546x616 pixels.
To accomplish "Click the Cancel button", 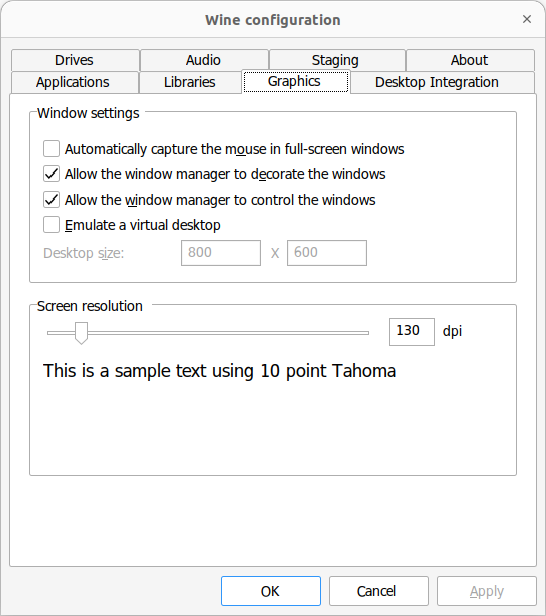I will [x=379, y=591].
